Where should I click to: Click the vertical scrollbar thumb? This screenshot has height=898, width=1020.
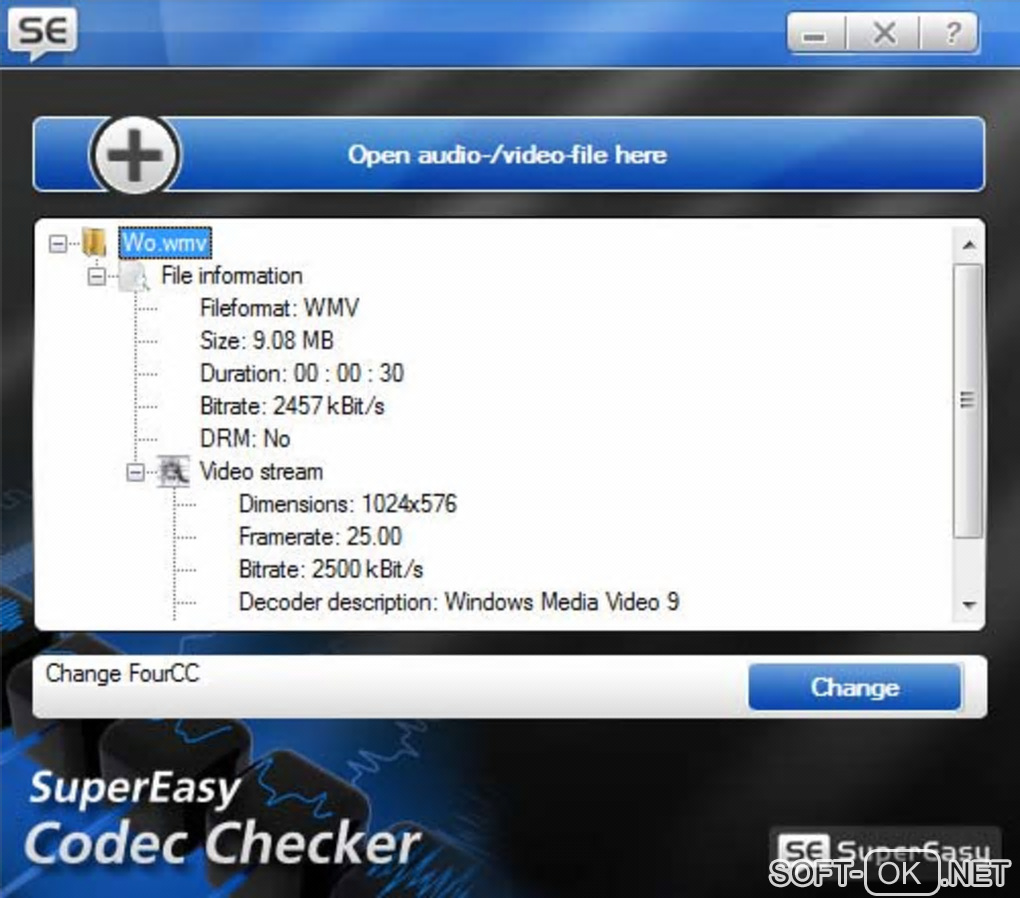click(x=968, y=400)
